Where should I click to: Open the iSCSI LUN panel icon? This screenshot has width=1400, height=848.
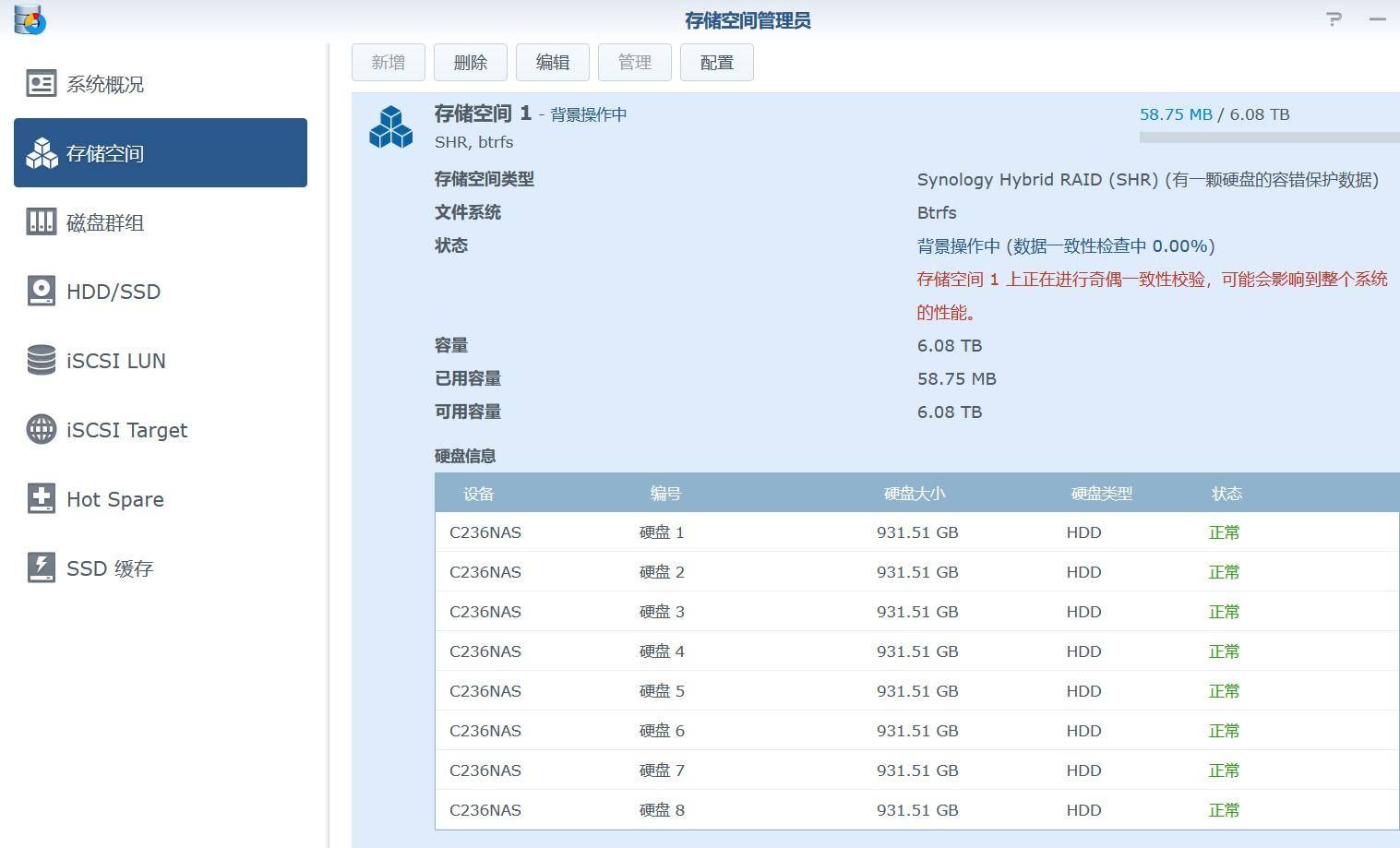[x=41, y=360]
